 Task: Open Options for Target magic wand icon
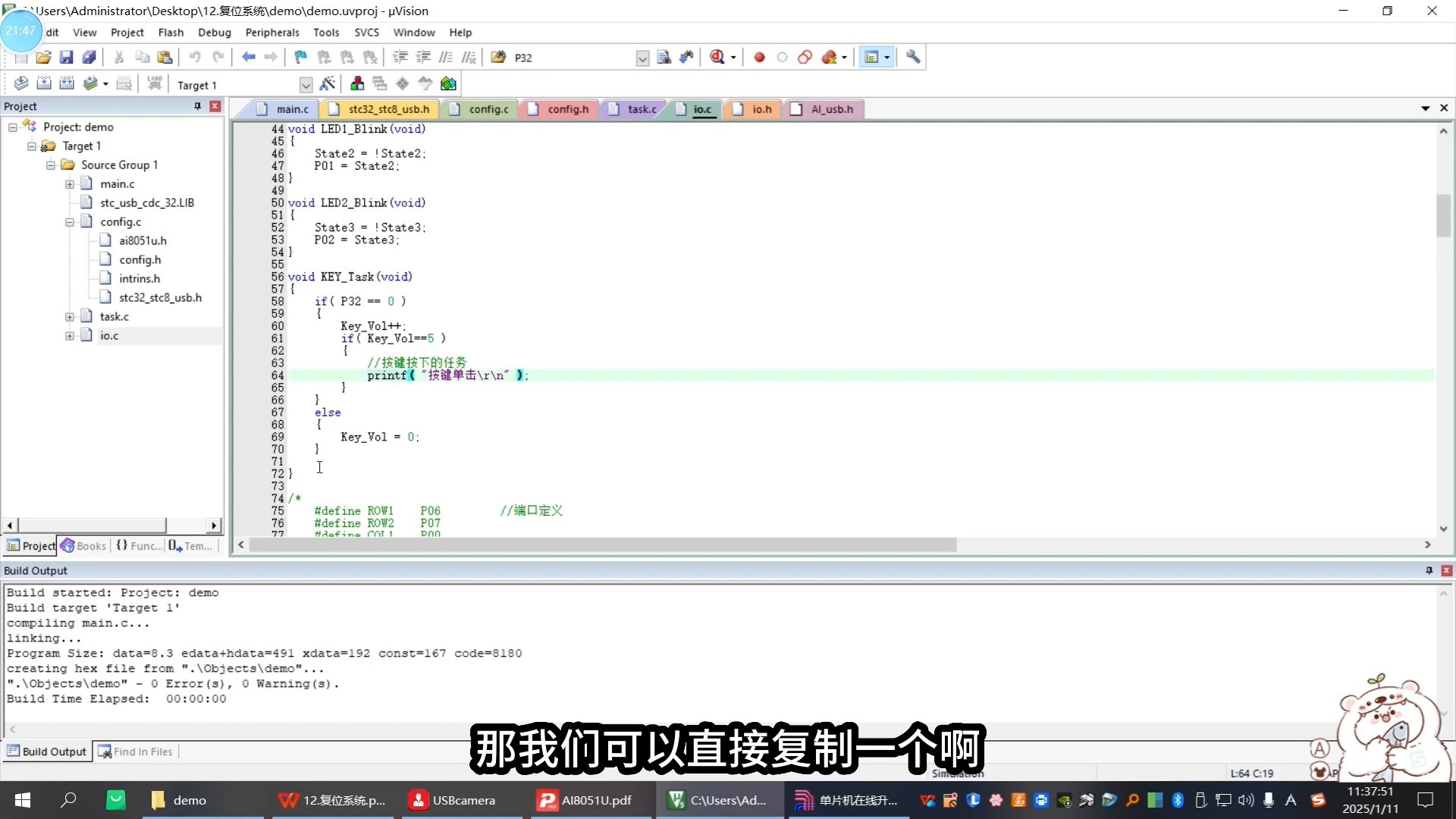pyautogui.click(x=328, y=84)
